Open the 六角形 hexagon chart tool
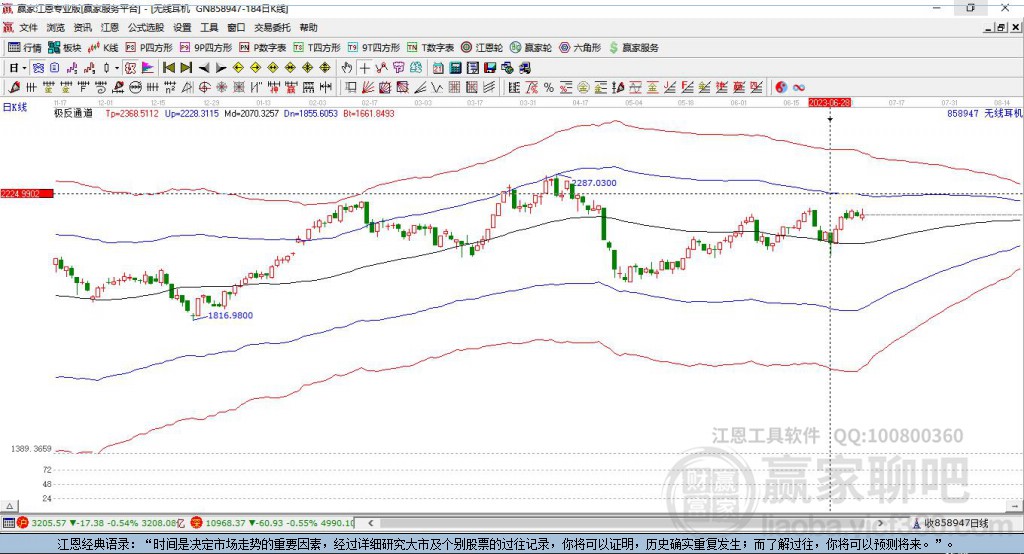Image resolution: width=1024 pixels, height=554 pixels. point(580,48)
